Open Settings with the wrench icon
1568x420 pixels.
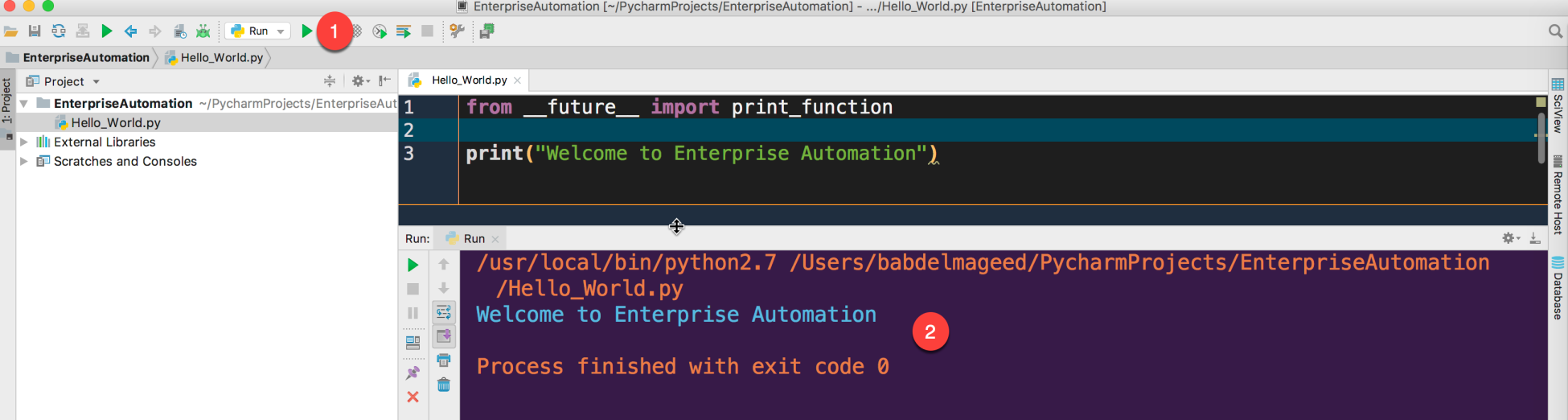click(x=457, y=31)
